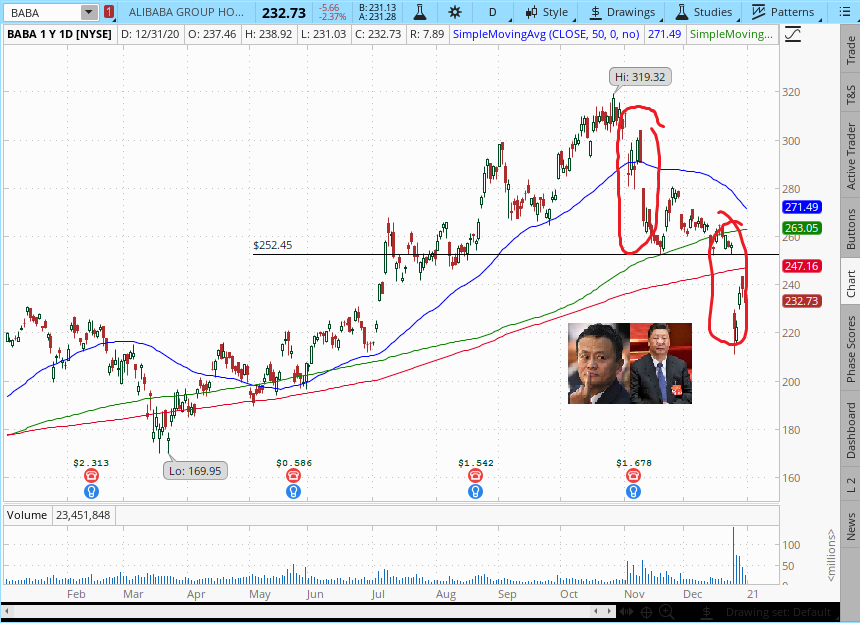Click the lightbulb event icon under $2.313
The height and width of the screenshot is (628, 860).
[91, 491]
